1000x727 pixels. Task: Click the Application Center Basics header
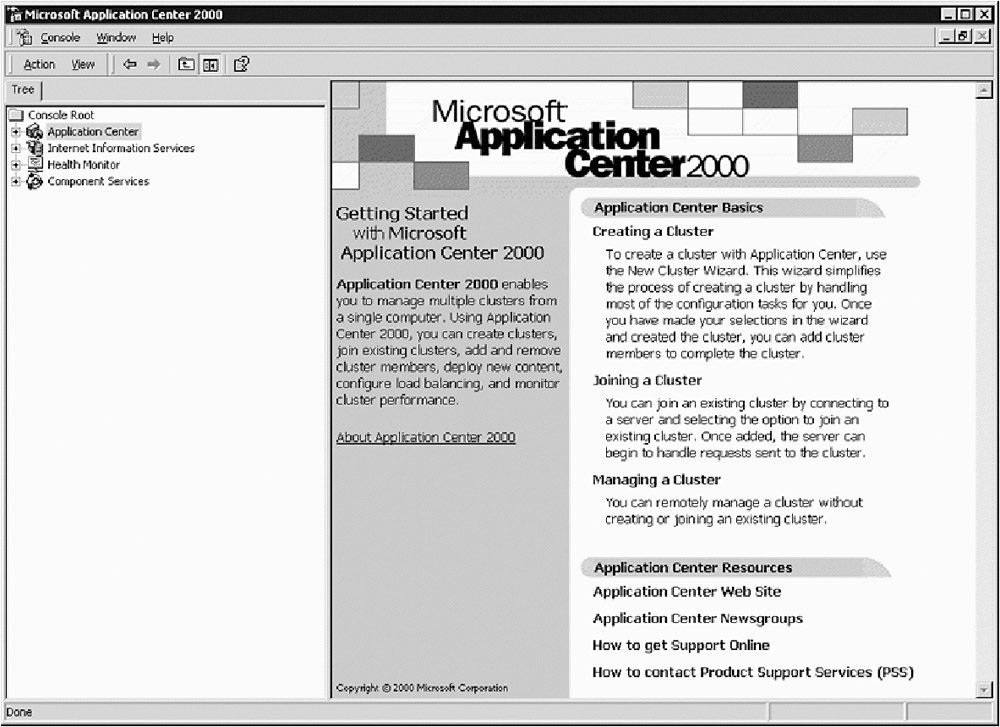click(679, 208)
